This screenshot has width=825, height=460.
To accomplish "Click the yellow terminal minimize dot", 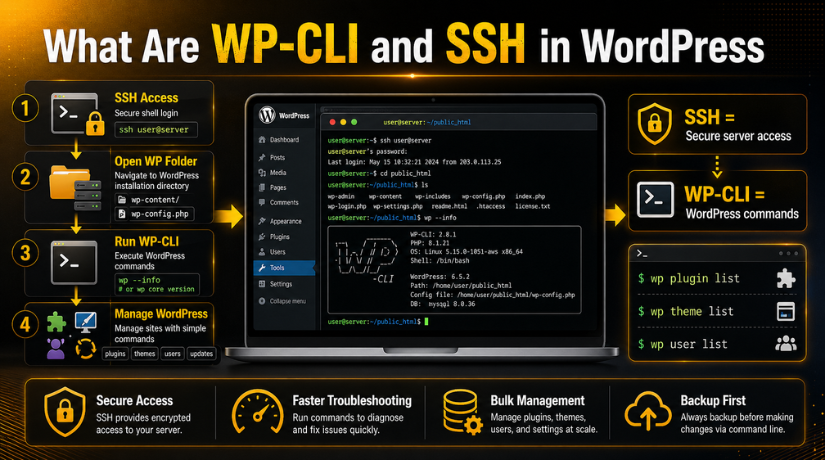I will point(343,122).
